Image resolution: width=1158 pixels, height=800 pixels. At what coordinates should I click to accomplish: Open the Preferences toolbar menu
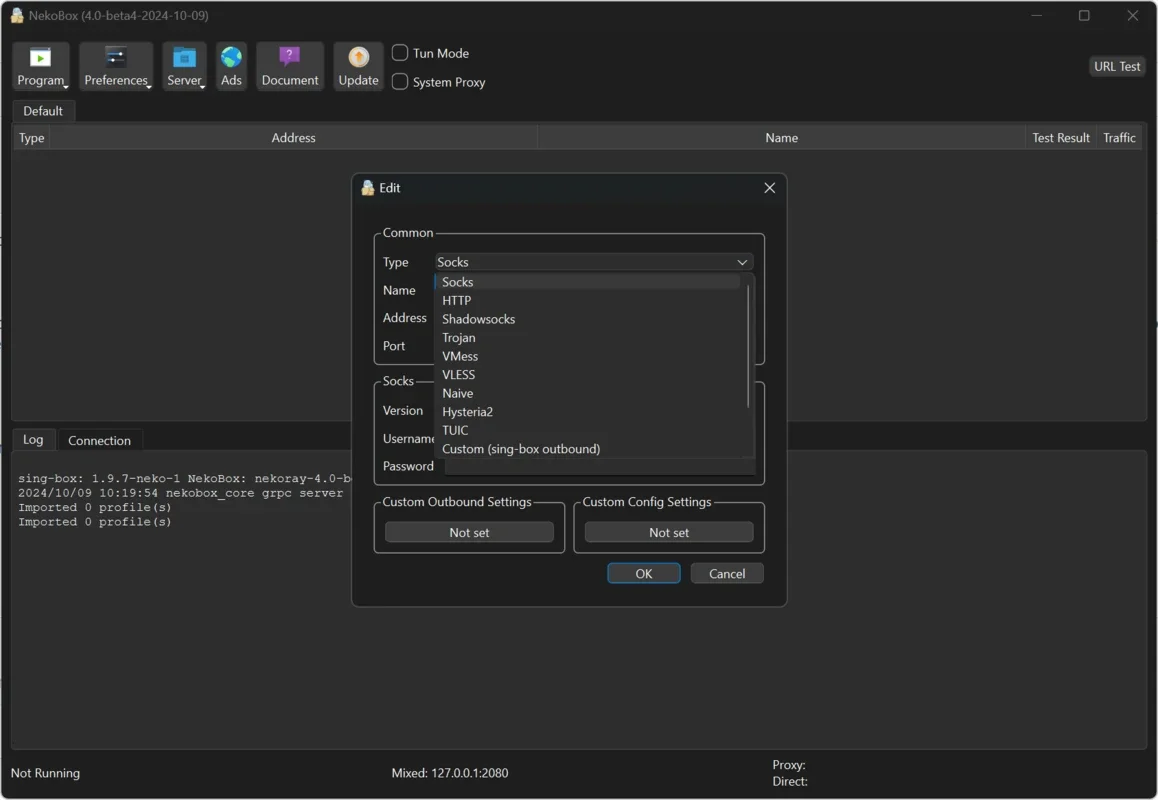tap(116, 66)
